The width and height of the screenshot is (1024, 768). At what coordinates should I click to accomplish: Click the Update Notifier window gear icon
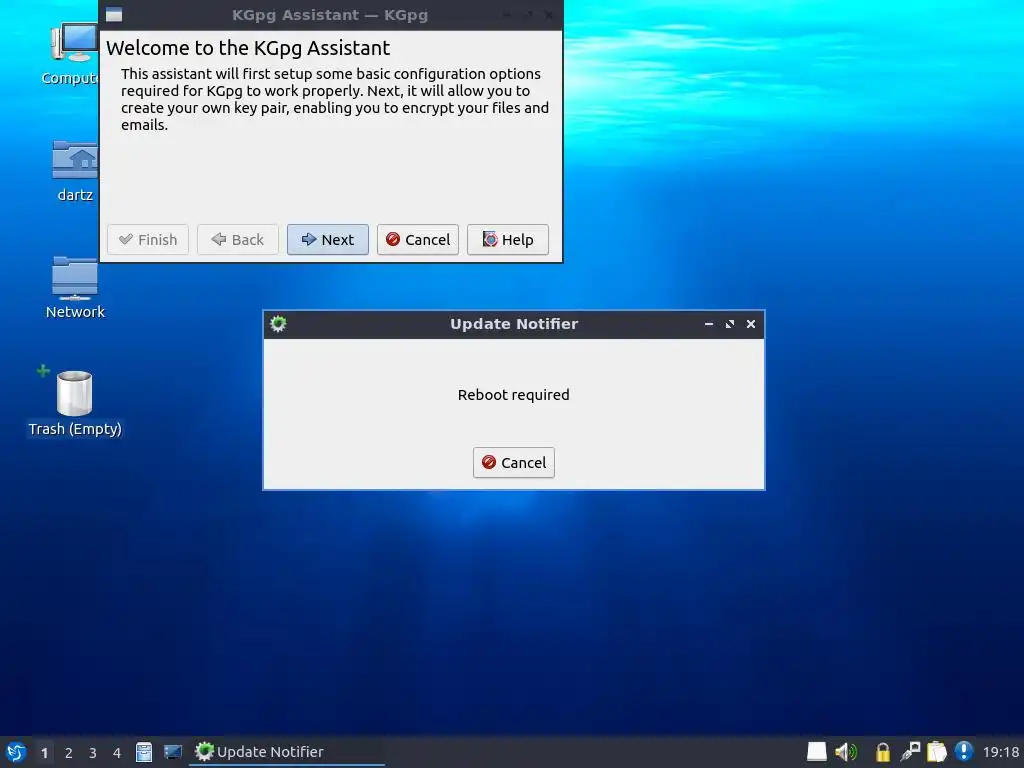[278, 324]
